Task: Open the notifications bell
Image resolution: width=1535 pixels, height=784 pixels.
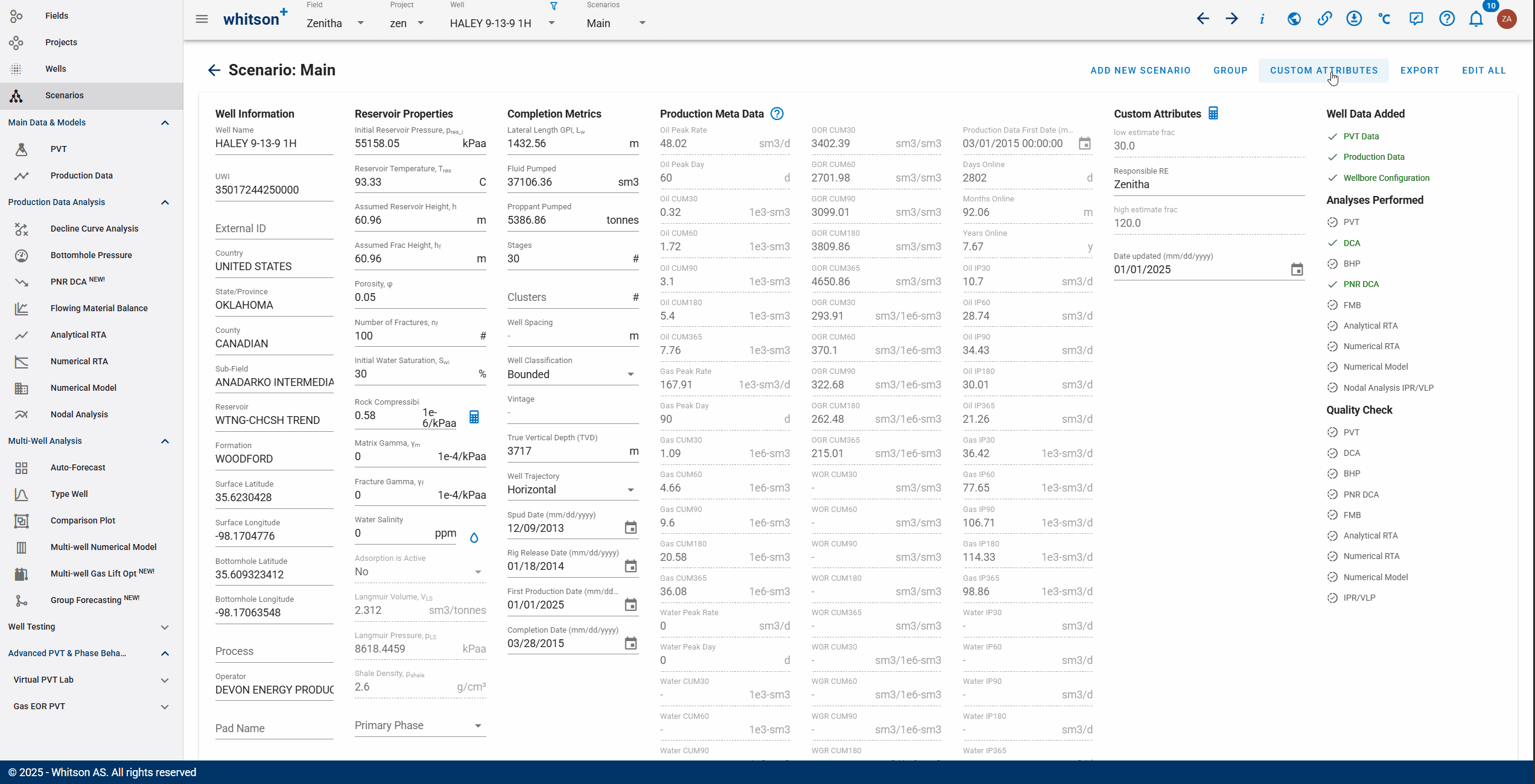Action: click(x=1476, y=19)
